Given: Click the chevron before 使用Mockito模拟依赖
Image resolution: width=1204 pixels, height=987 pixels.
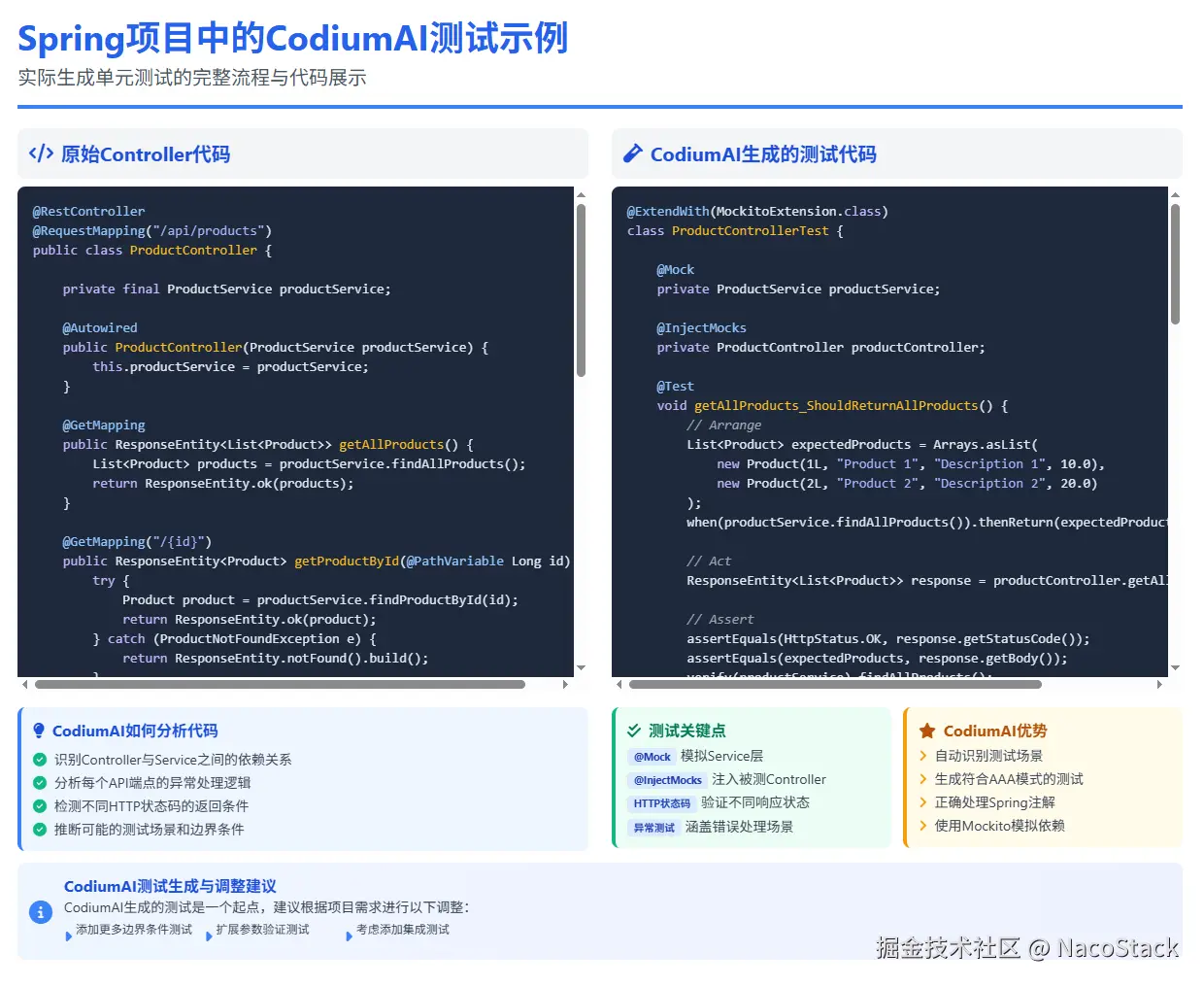Looking at the screenshot, I should coord(923,826).
